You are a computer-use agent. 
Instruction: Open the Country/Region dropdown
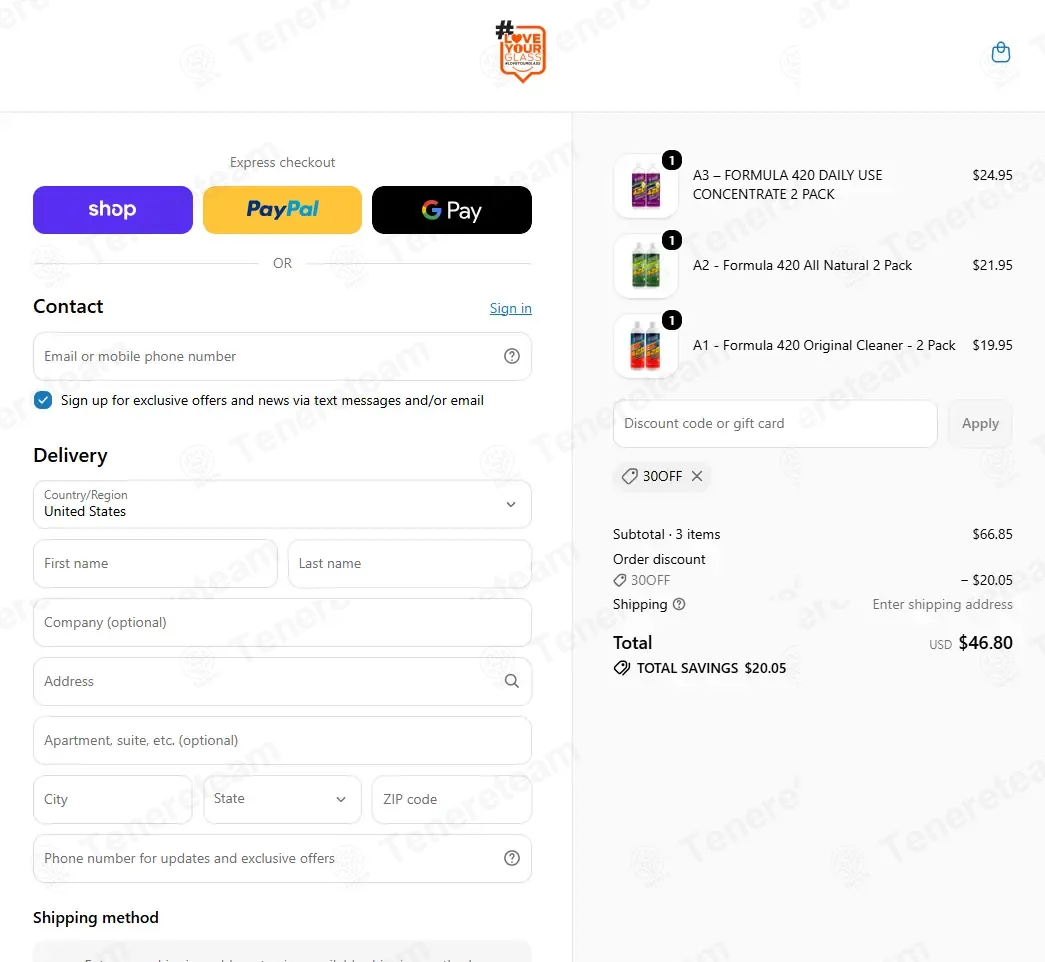(x=283, y=504)
